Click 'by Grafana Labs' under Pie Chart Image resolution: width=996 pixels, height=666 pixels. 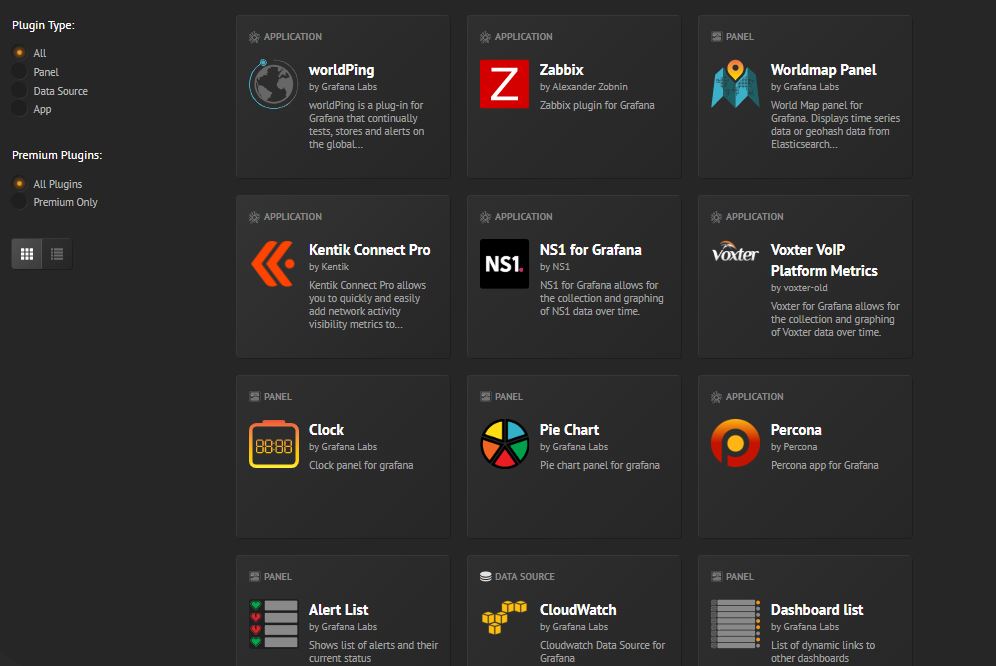[x=574, y=447]
